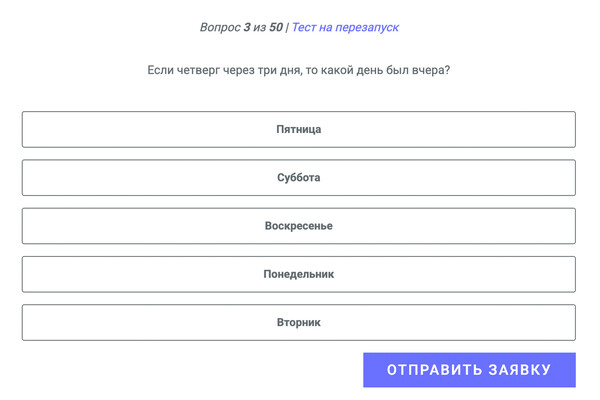600x400 pixels.
Task: Click the first answer box in the list
Action: tap(298, 129)
